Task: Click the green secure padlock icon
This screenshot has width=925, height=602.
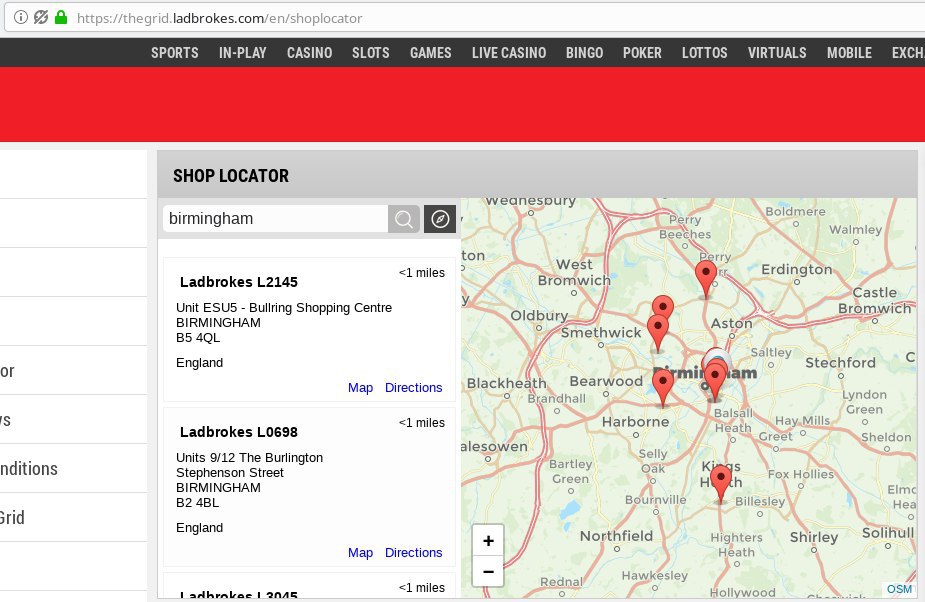Action: pos(61,18)
